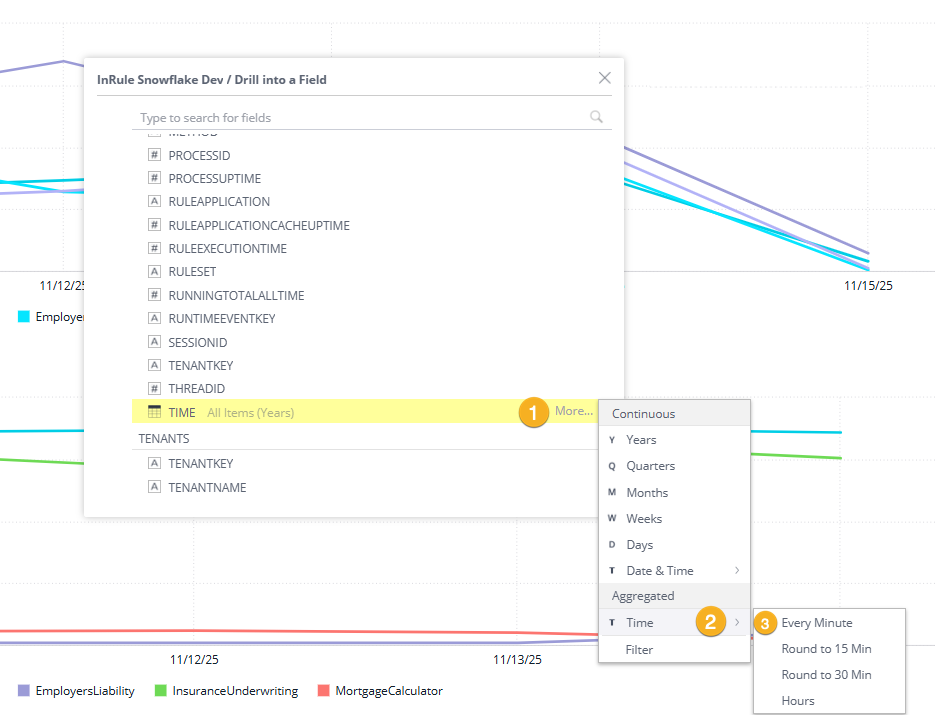
Task: Click the text type icon beside RULEAPPLICATION
Action: click(x=154, y=201)
